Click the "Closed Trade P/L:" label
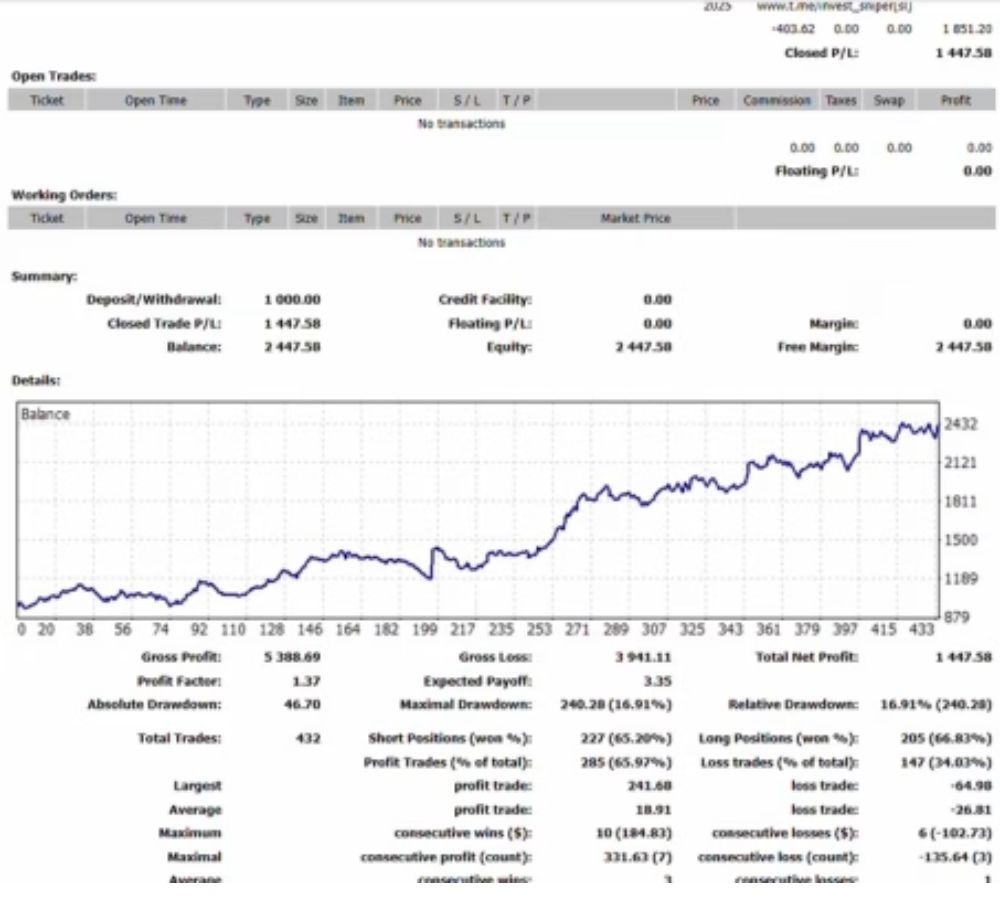Screen dimensions: 1000x902 tap(164, 323)
